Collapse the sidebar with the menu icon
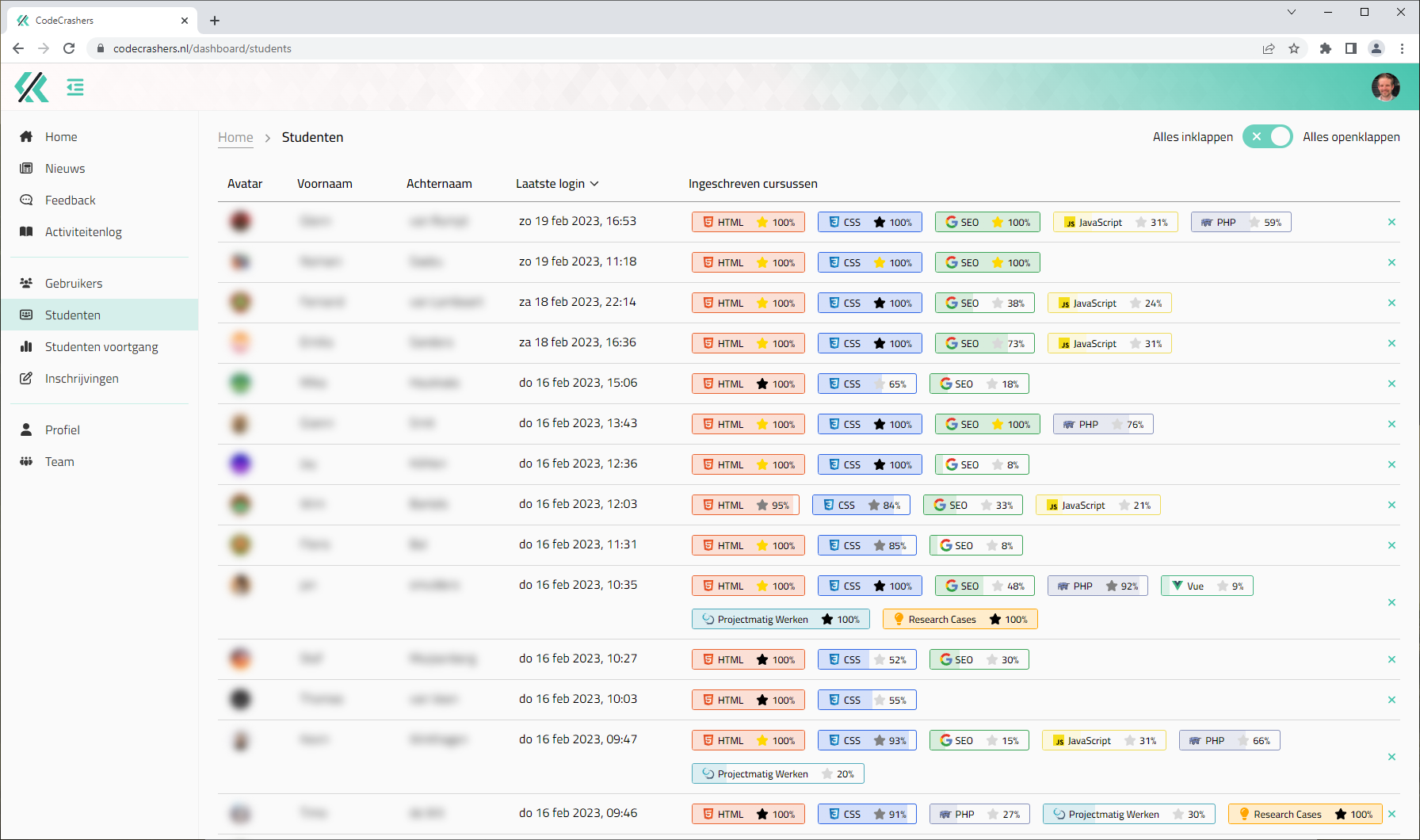The width and height of the screenshot is (1420, 840). point(75,87)
